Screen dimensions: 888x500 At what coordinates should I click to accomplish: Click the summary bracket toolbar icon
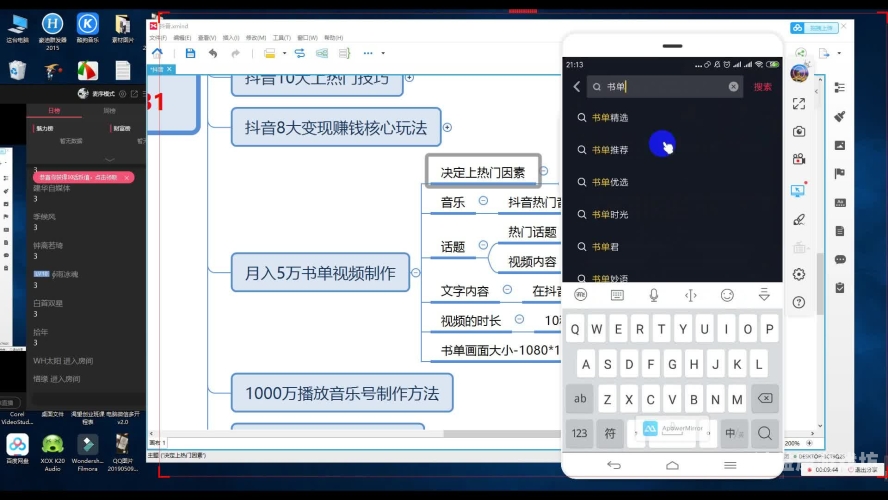tap(344, 53)
